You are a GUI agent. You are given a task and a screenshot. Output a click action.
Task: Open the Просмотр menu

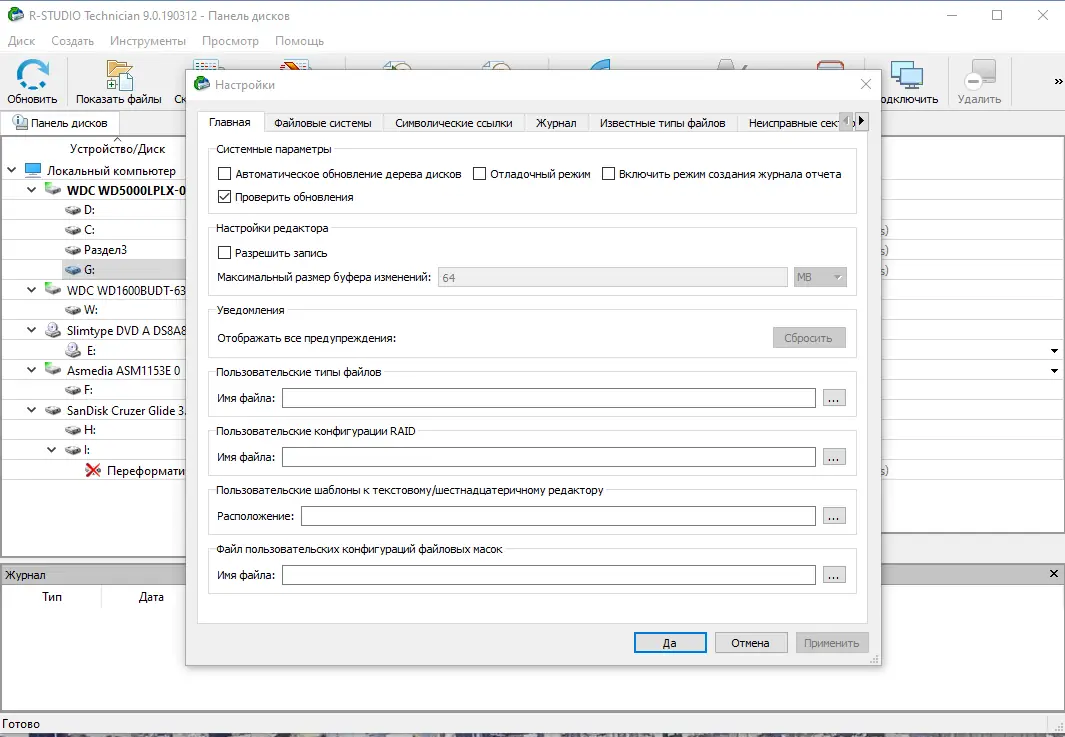[230, 41]
